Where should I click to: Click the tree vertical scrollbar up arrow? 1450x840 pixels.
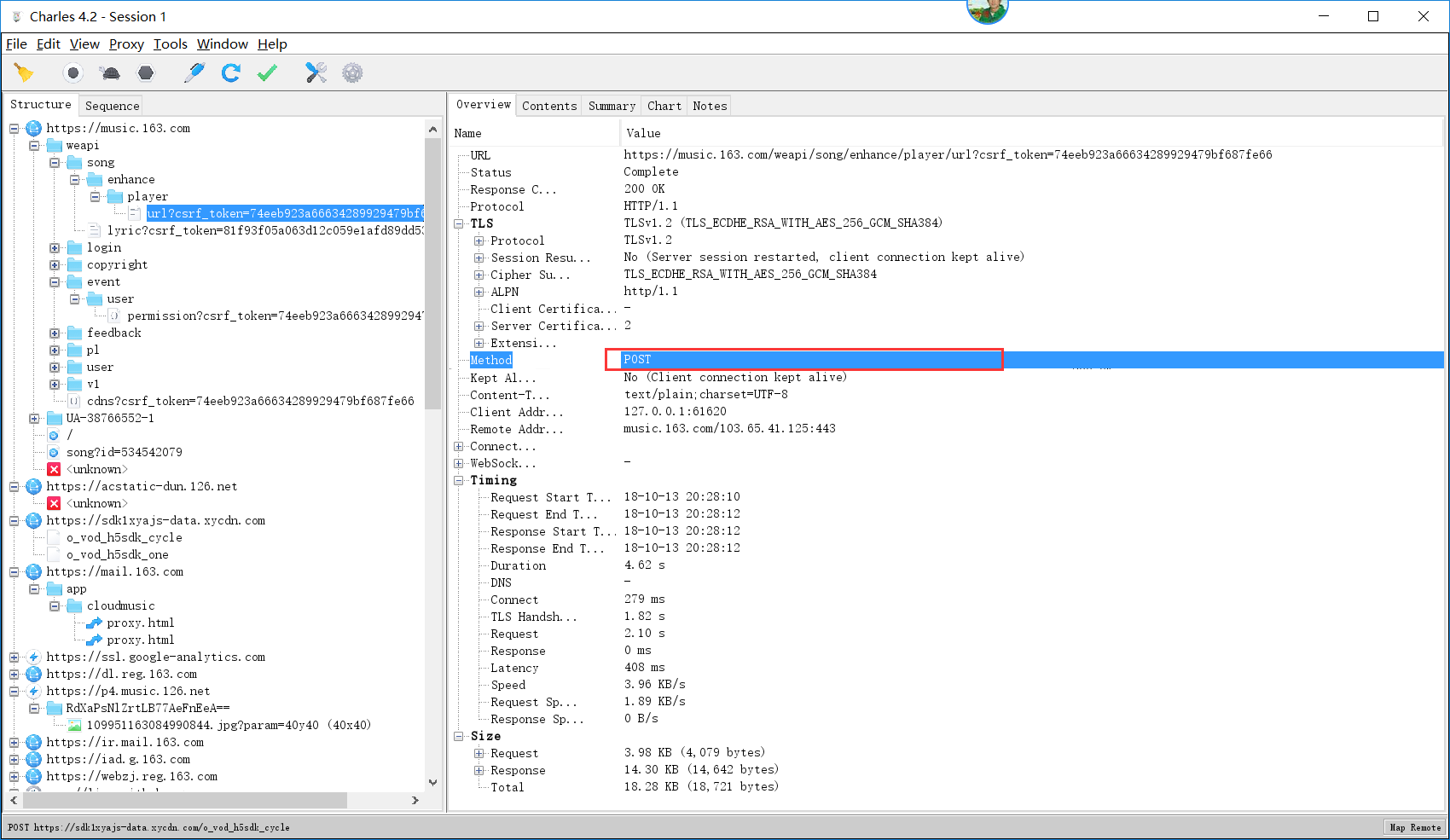pos(432,129)
